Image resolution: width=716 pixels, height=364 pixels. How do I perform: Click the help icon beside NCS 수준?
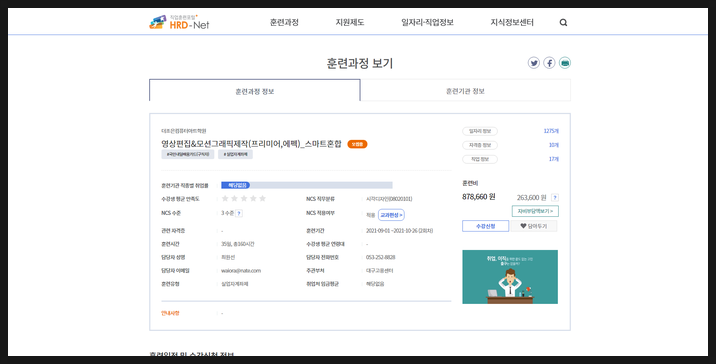(x=239, y=213)
